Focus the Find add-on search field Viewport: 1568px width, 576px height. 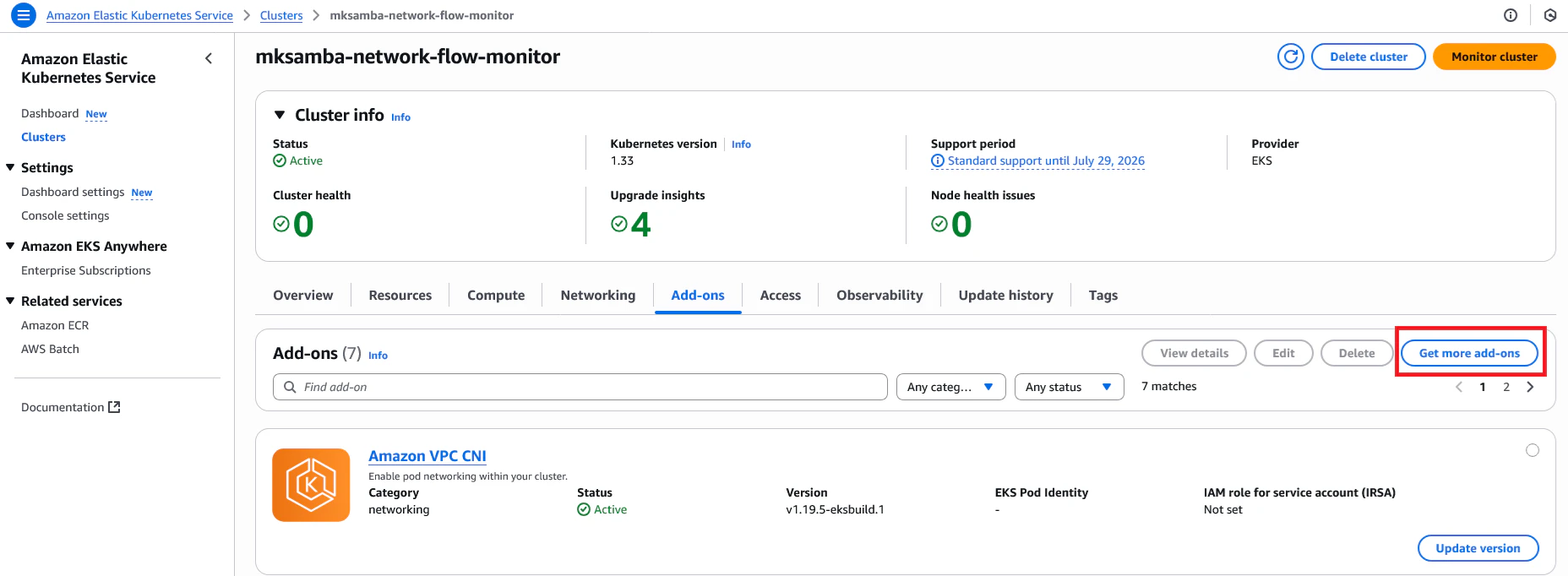580,387
